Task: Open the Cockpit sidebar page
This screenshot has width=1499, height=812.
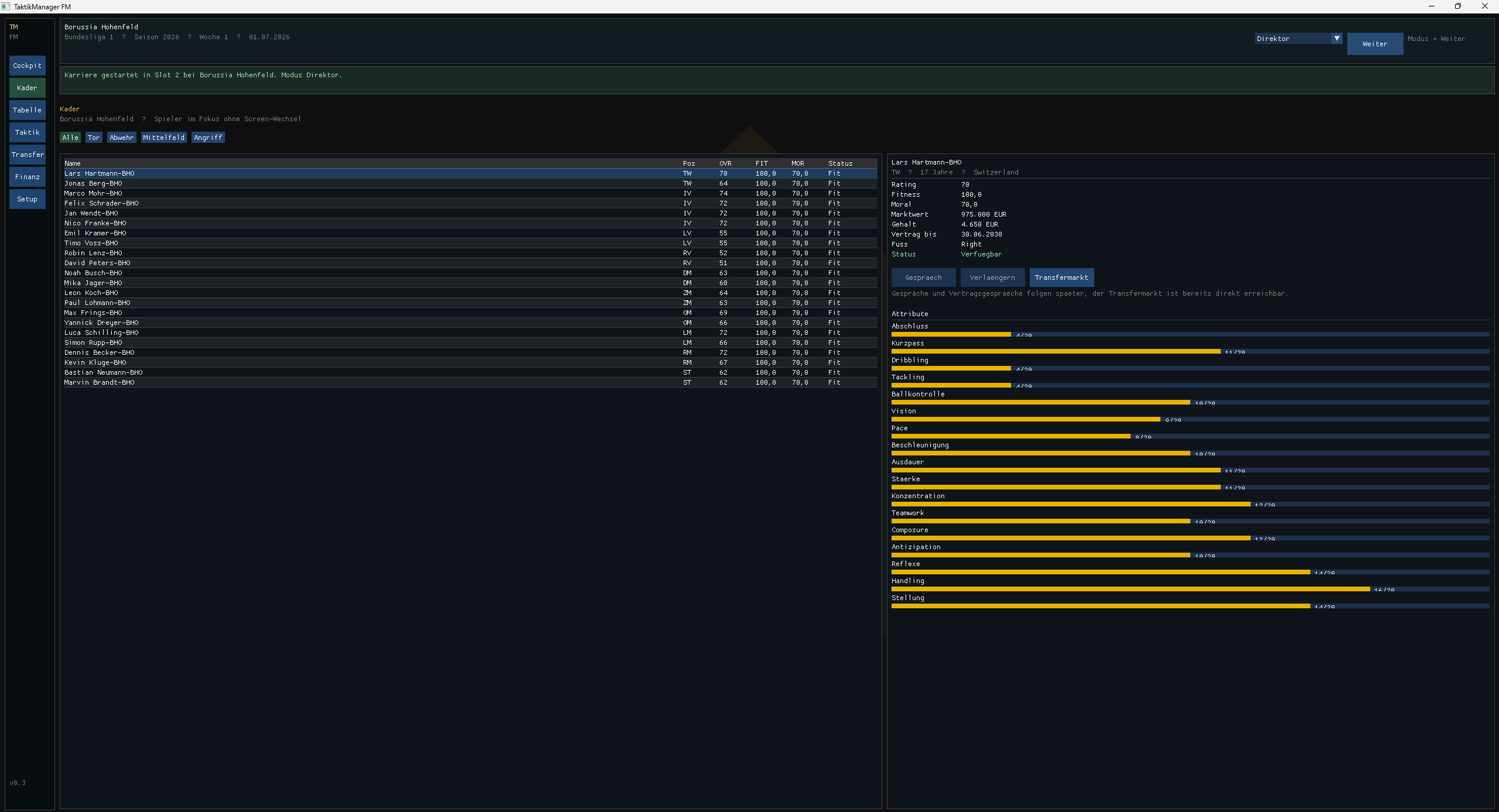Action: (x=27, y=66)
